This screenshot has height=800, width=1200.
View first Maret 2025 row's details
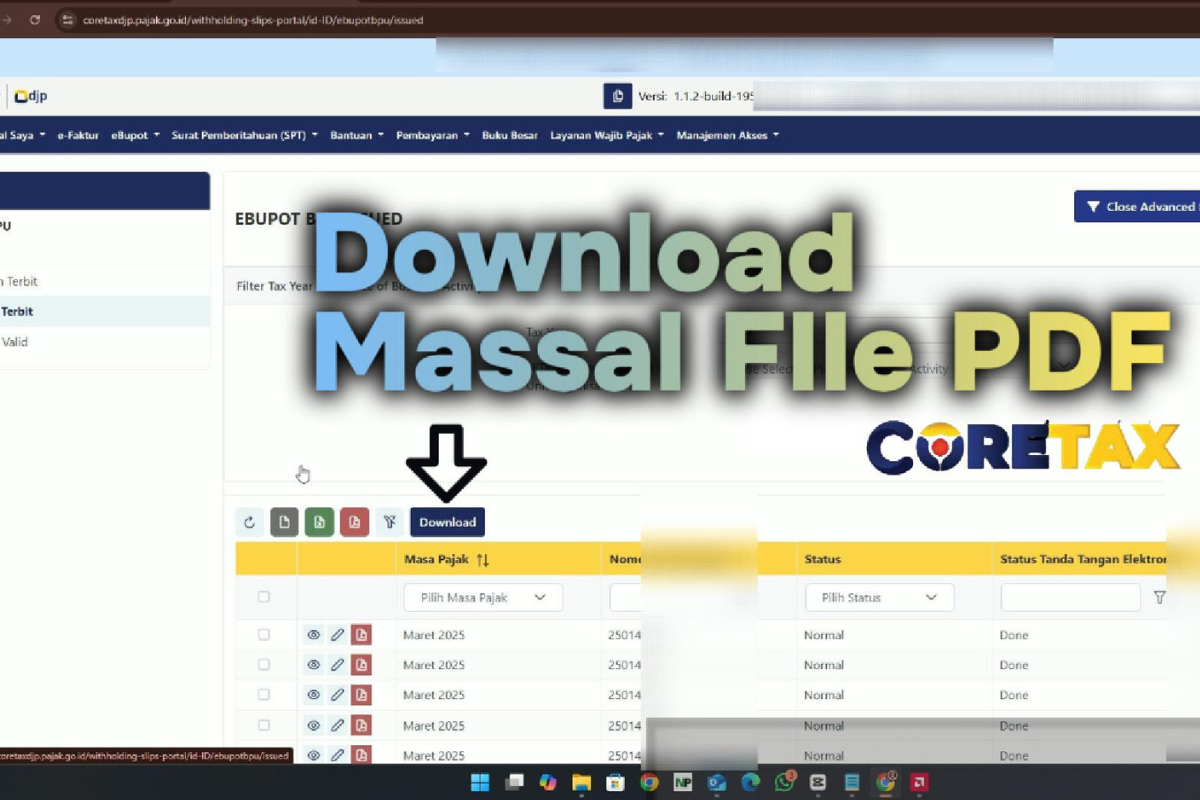(x=314, y=635)
